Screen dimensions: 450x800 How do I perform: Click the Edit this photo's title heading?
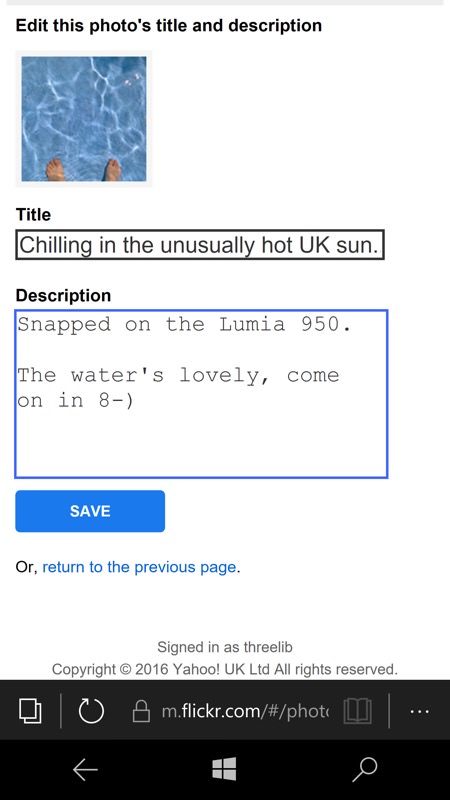(169, 26)
